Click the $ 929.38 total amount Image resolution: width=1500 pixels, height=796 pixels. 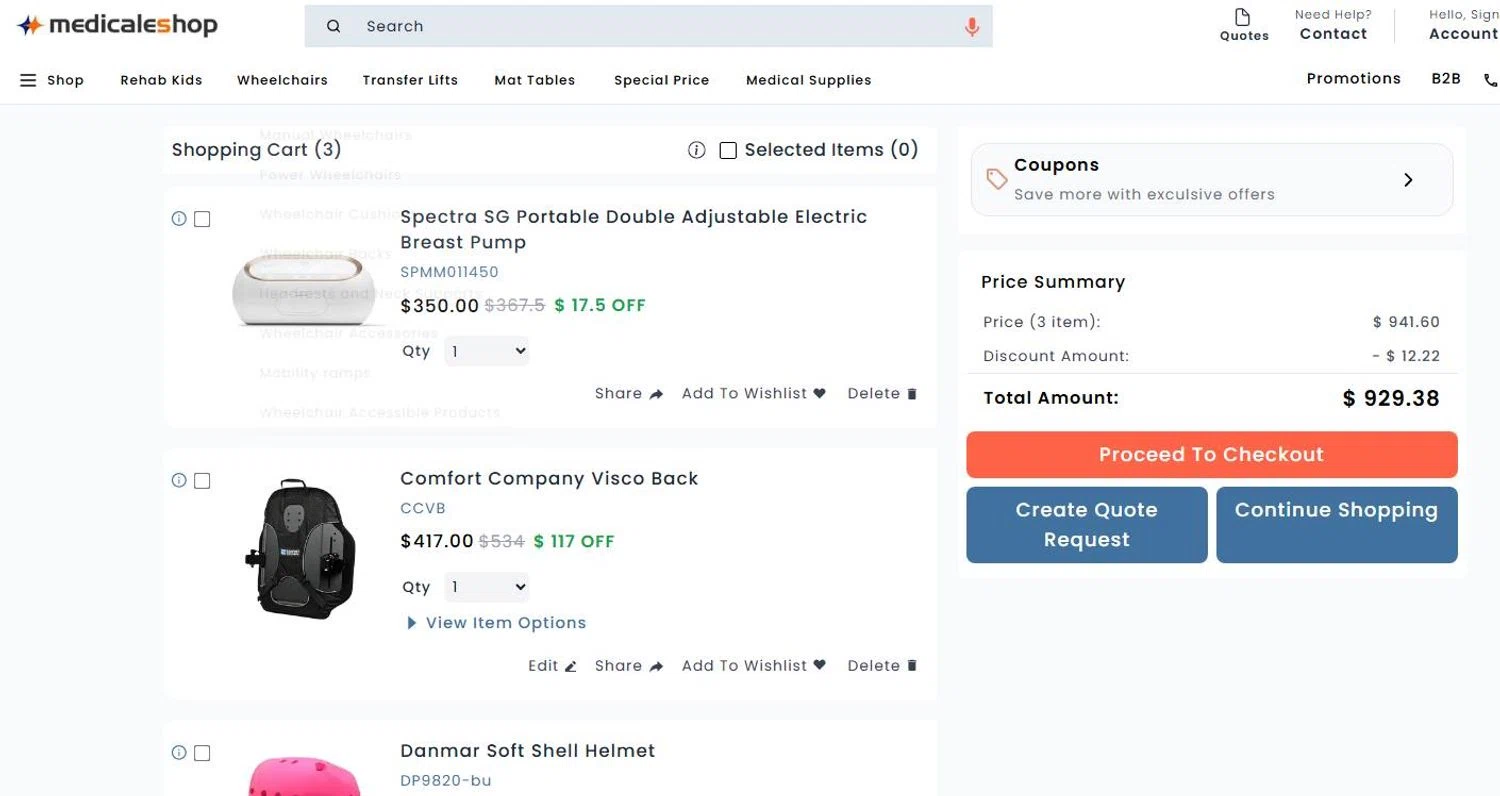1391,398
